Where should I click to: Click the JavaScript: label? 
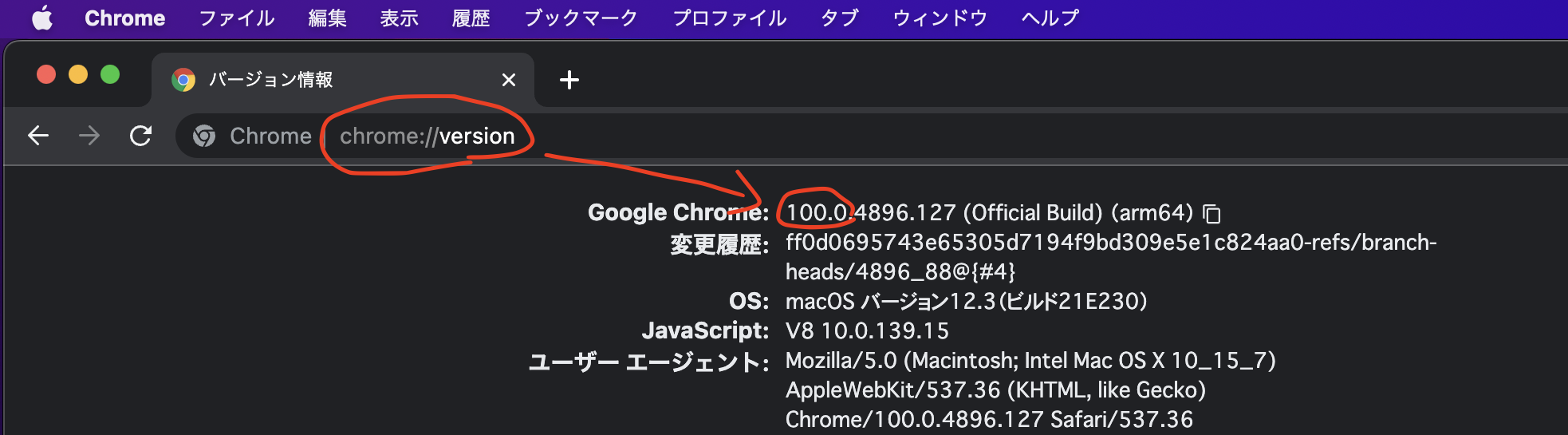pos(705,331)
